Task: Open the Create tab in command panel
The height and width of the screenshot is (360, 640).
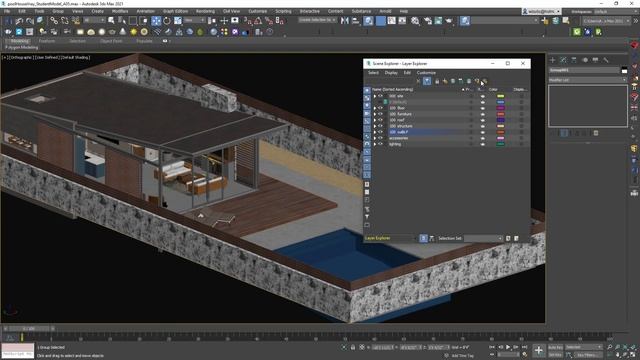Action: [x=553, y=60]
